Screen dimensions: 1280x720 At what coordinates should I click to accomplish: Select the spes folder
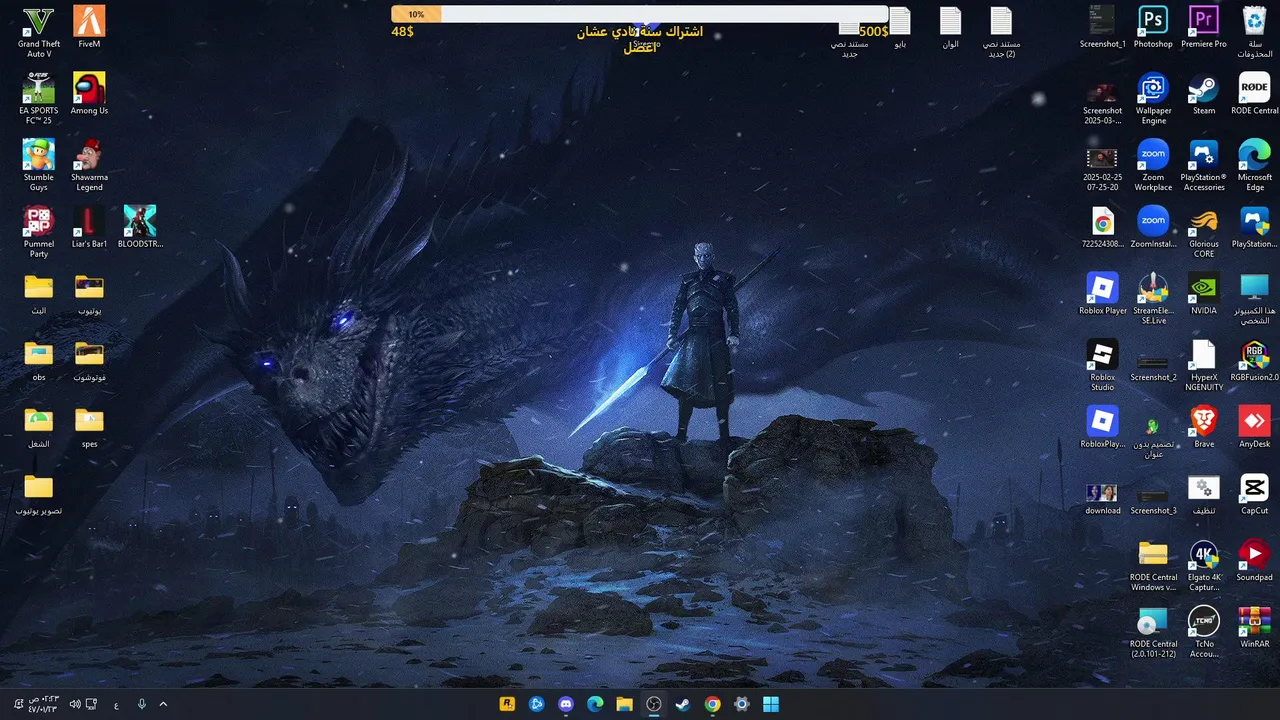(89, 427)
